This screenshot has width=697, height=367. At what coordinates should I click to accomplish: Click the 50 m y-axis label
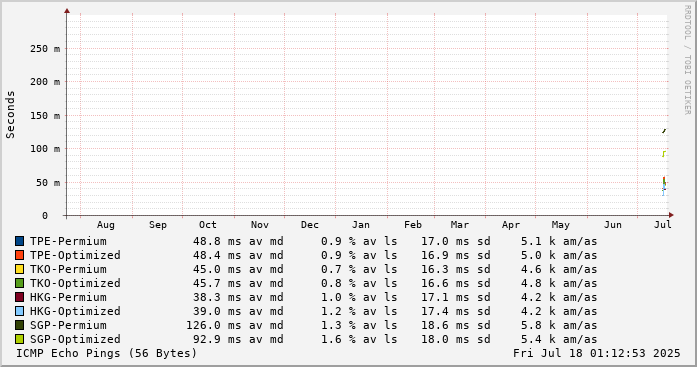48,183
